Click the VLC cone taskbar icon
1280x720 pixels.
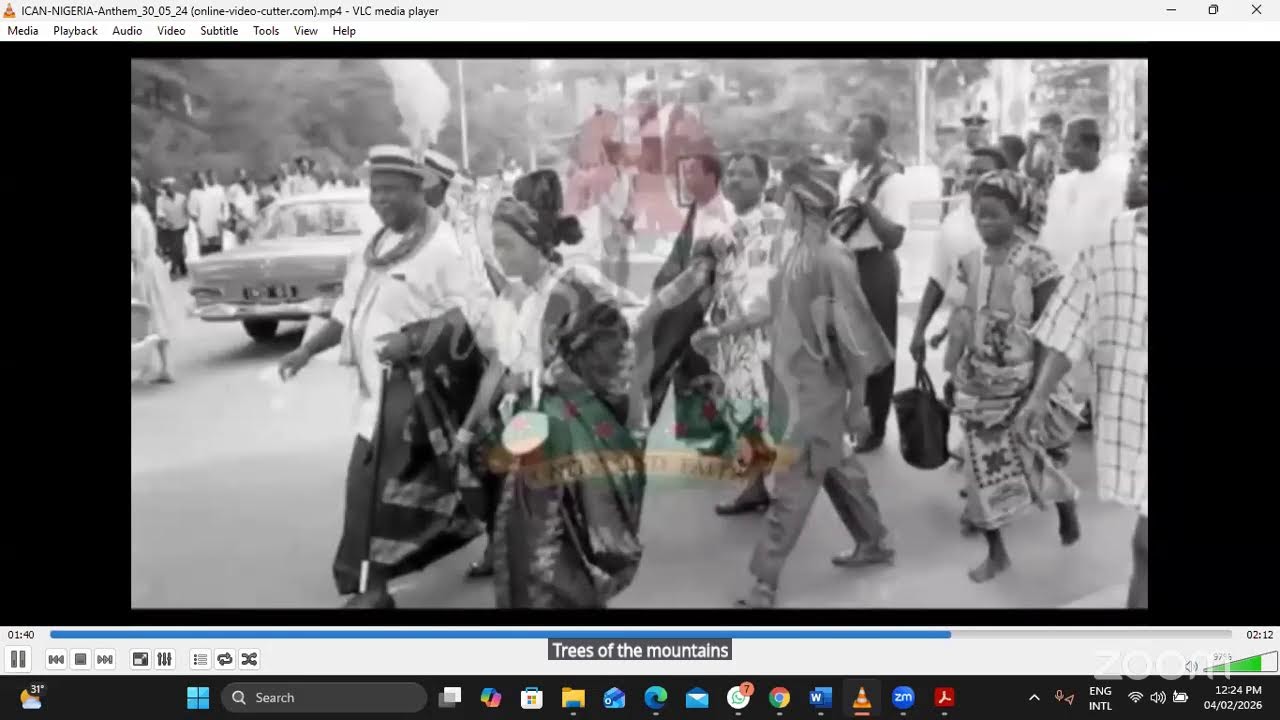[861, 698]
